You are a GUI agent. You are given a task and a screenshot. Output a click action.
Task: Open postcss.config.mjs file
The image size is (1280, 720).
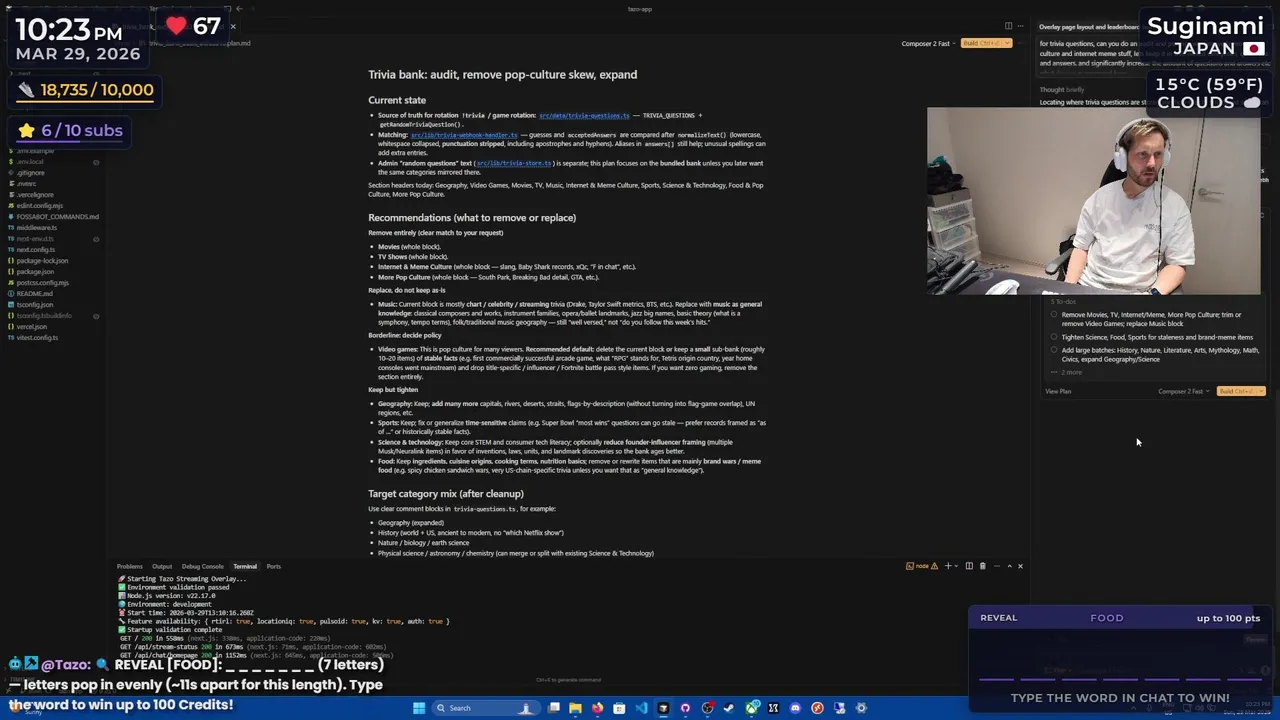click(42, 282)
